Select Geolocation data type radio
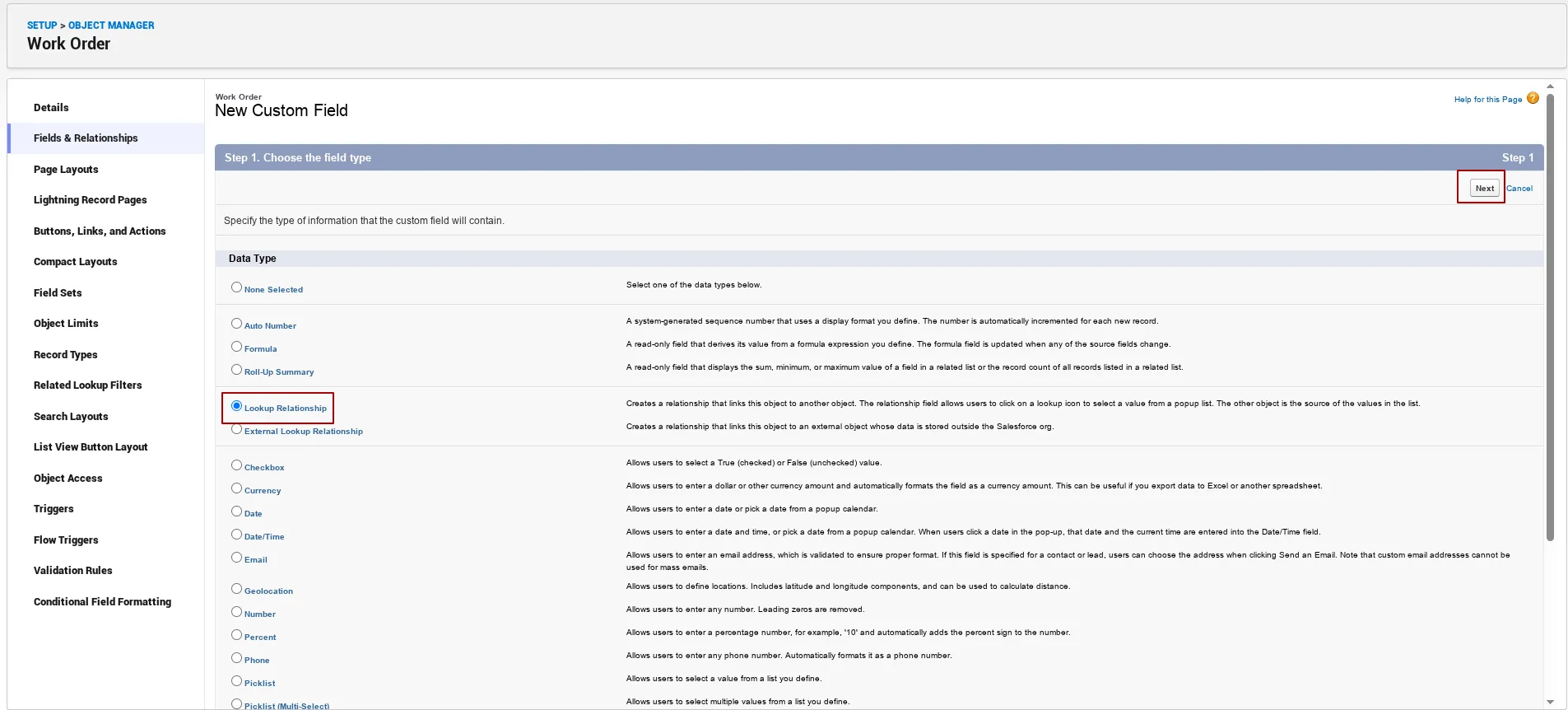 coord(236,589)
